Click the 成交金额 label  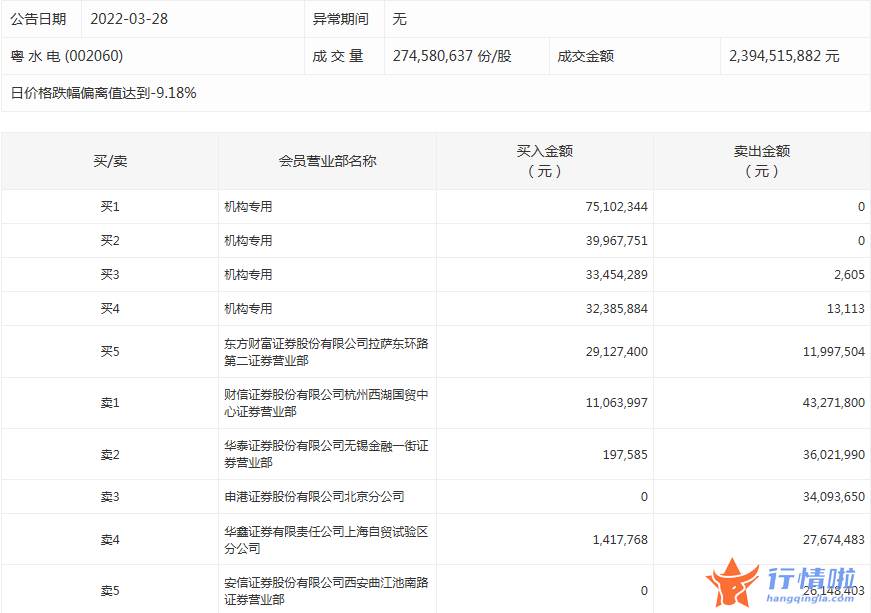pos(585,56)
